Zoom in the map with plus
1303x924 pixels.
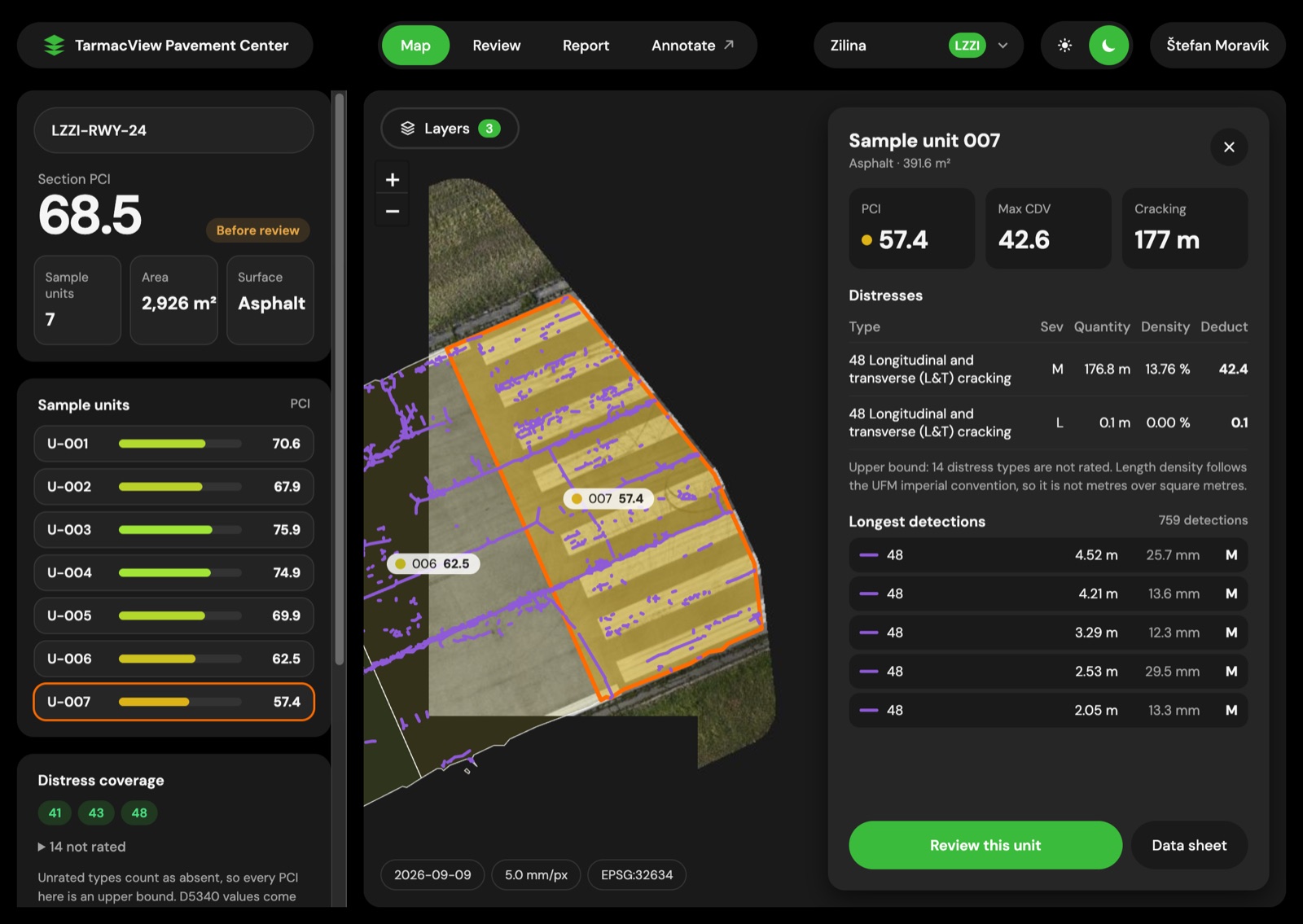(393, 180)
